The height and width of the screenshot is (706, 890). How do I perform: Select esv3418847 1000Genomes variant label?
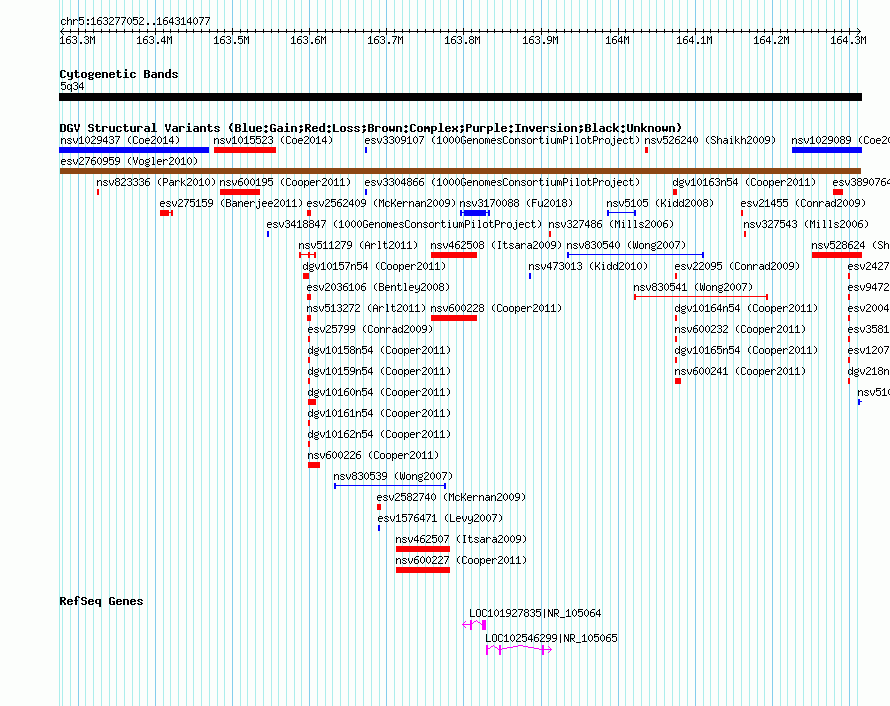pyautogui.click(x=404, y=224)
